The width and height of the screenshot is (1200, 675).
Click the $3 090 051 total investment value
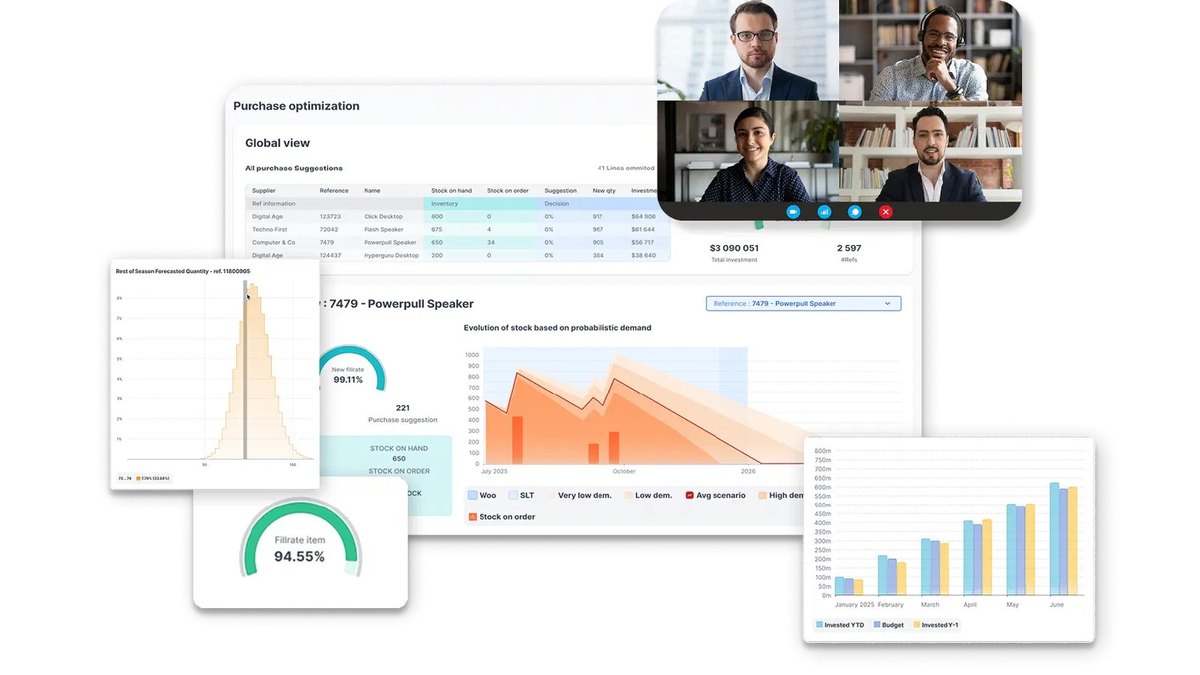[734, 248]
